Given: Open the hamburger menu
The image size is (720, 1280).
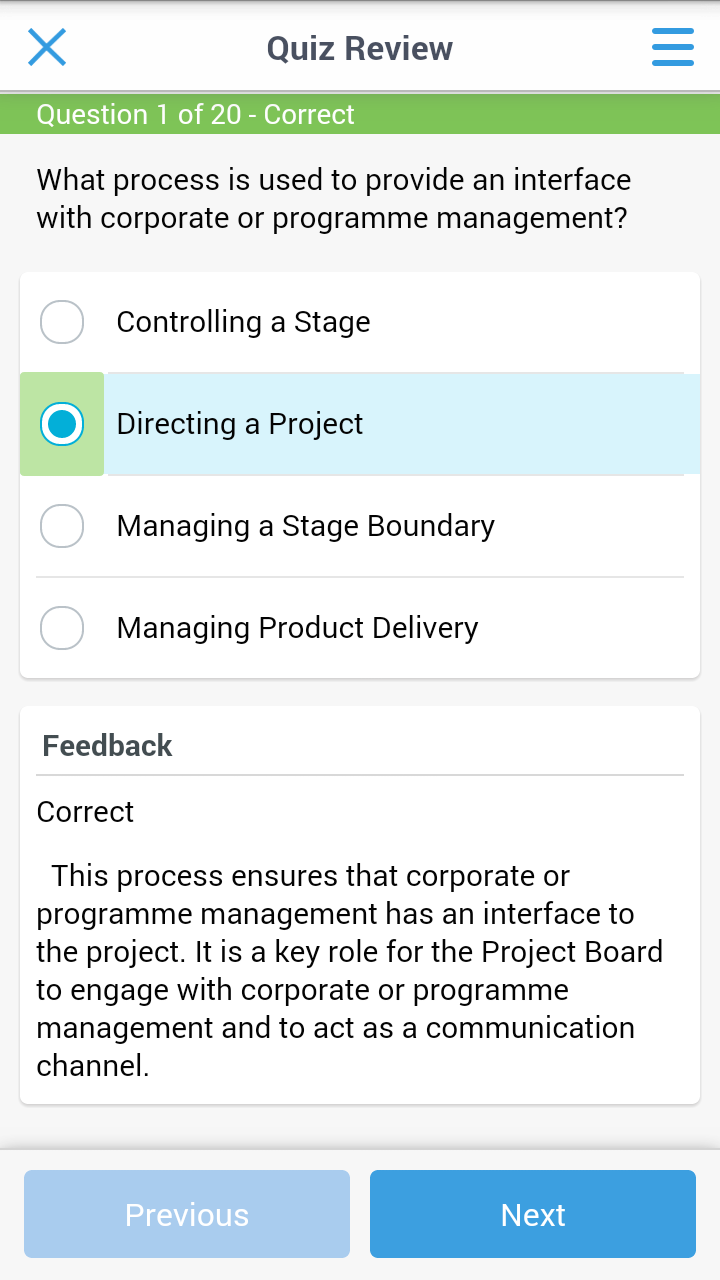Looking at the screenshot, I should (x=672, y=47).
